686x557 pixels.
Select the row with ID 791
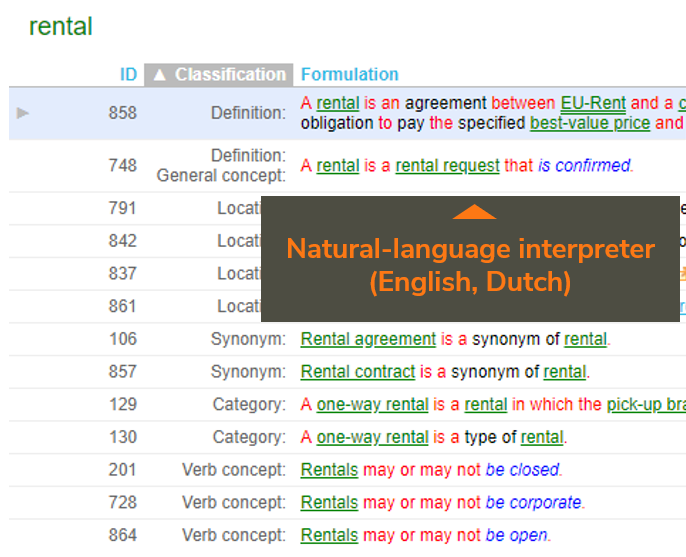(x=123, y=208)
